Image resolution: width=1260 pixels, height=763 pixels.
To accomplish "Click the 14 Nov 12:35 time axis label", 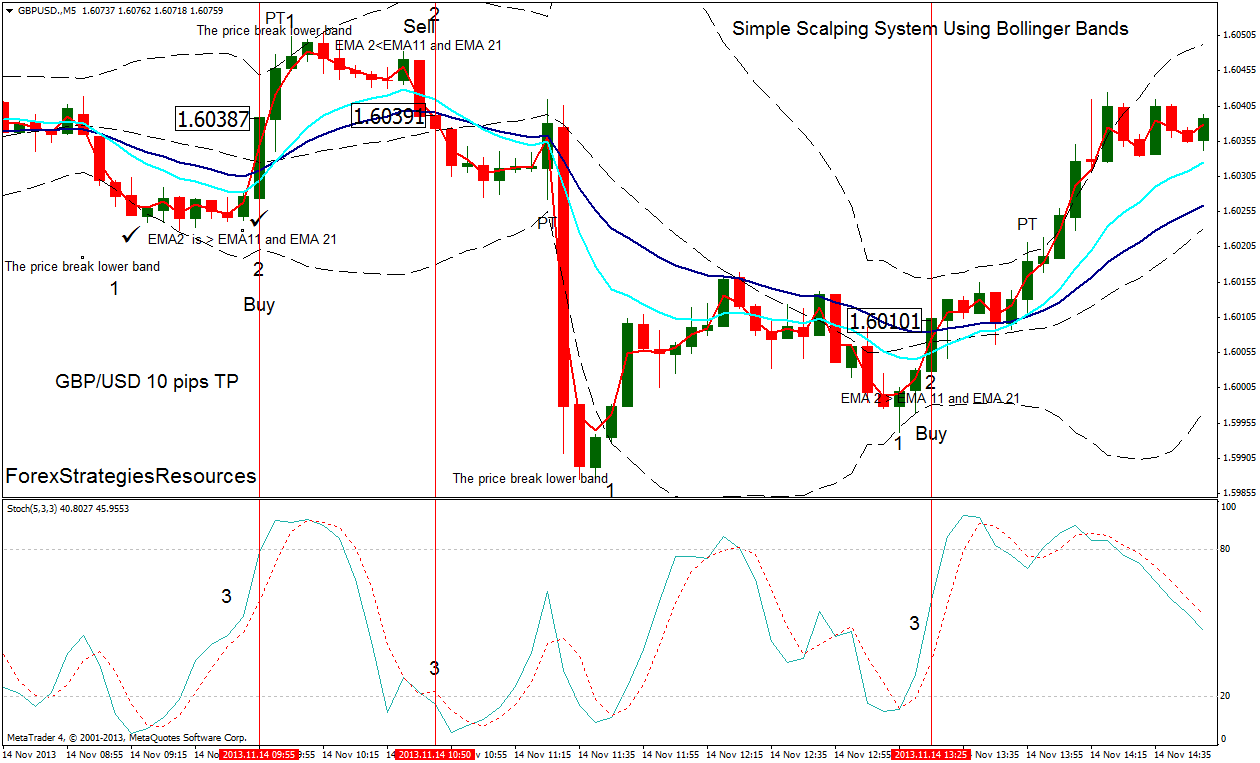I will (799, 754).
